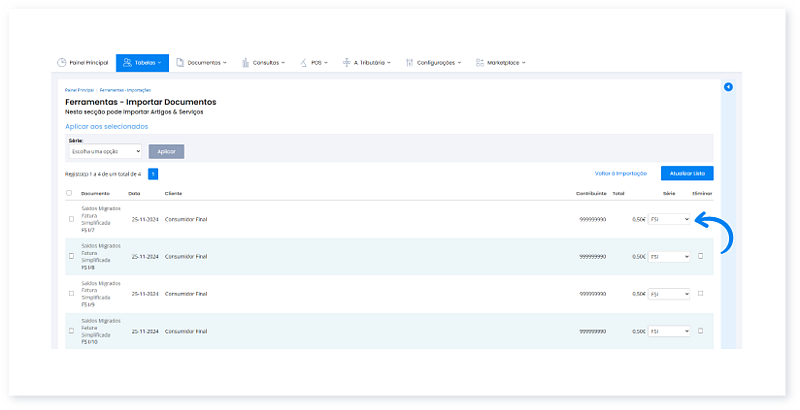
Task: Click the Tabelas users icon
Action: 127,62
